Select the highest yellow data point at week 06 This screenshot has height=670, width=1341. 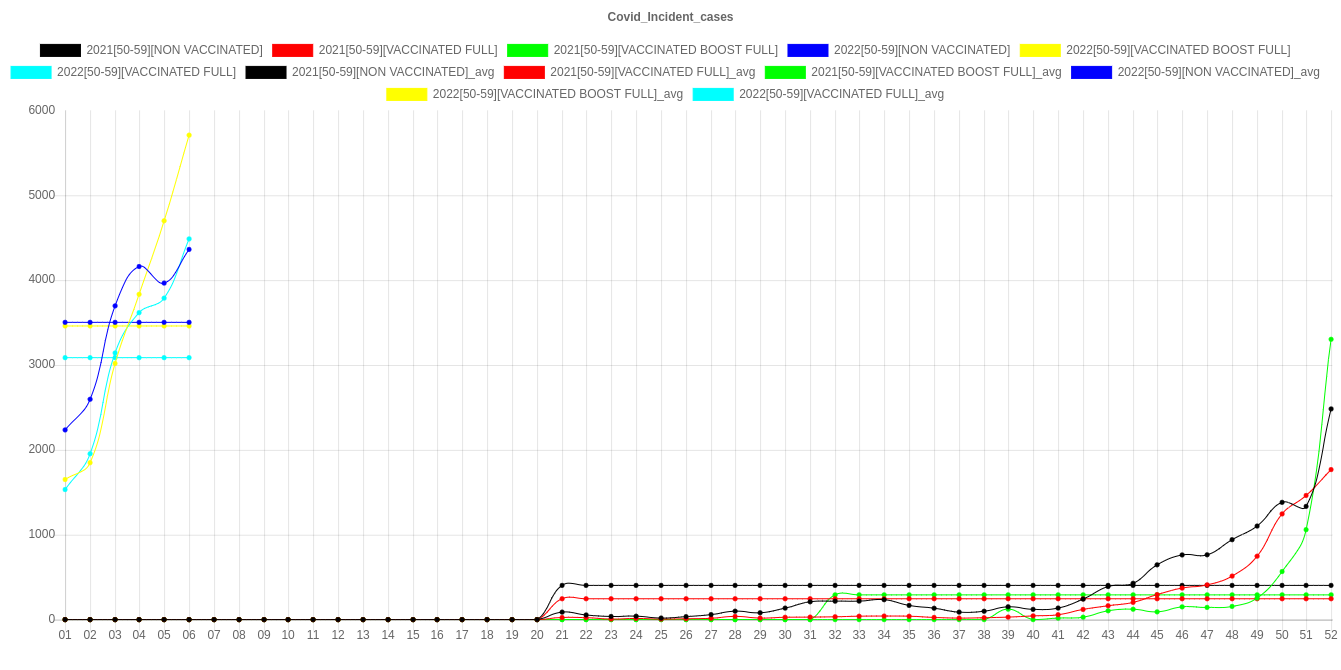(x=189, y=135)
